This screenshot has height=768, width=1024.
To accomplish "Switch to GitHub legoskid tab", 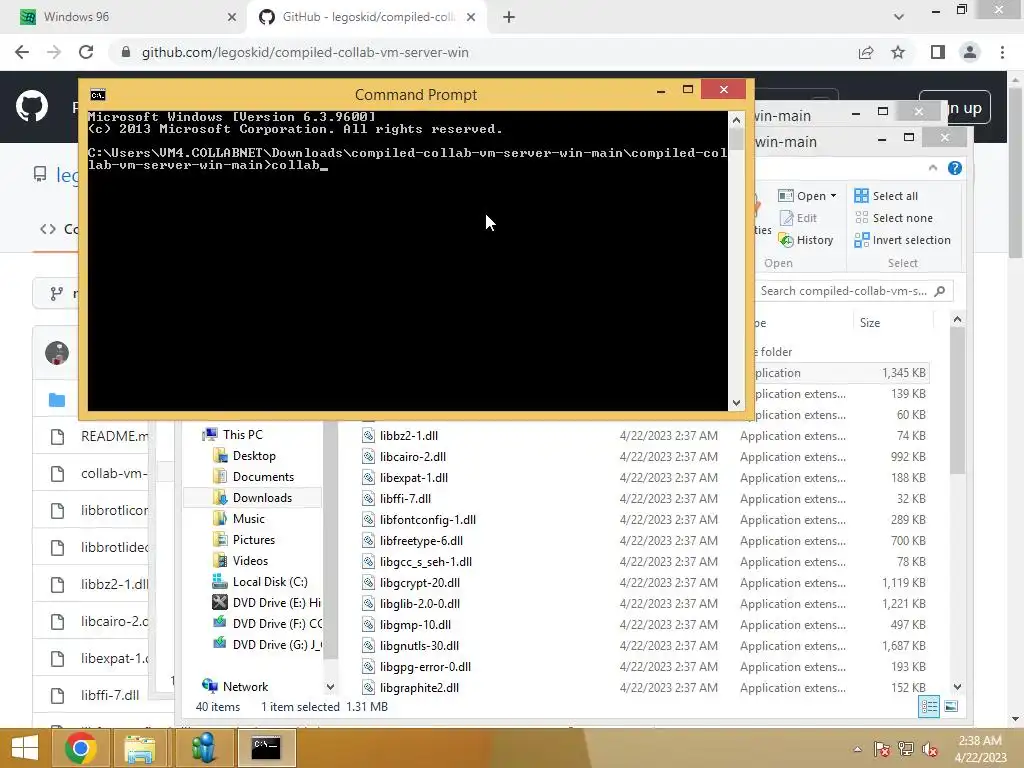I will point(368,17).
